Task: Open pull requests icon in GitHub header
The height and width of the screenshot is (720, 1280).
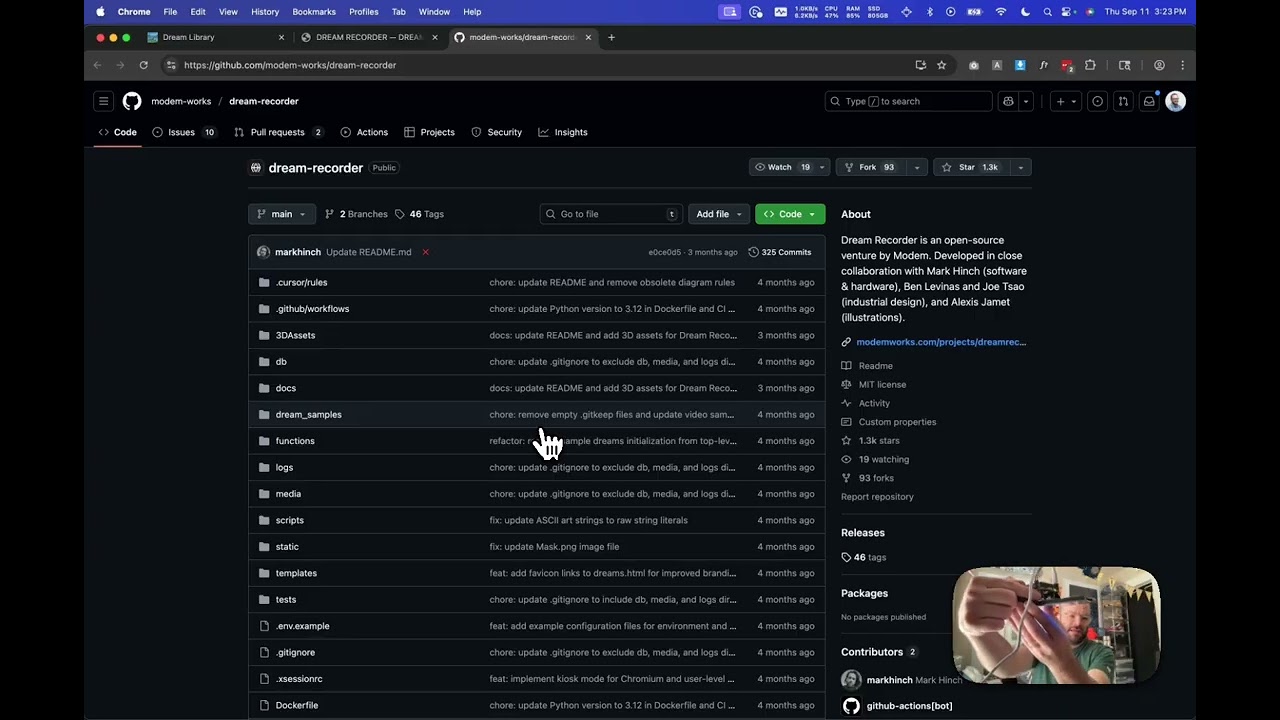Action: coord(1123,101)
